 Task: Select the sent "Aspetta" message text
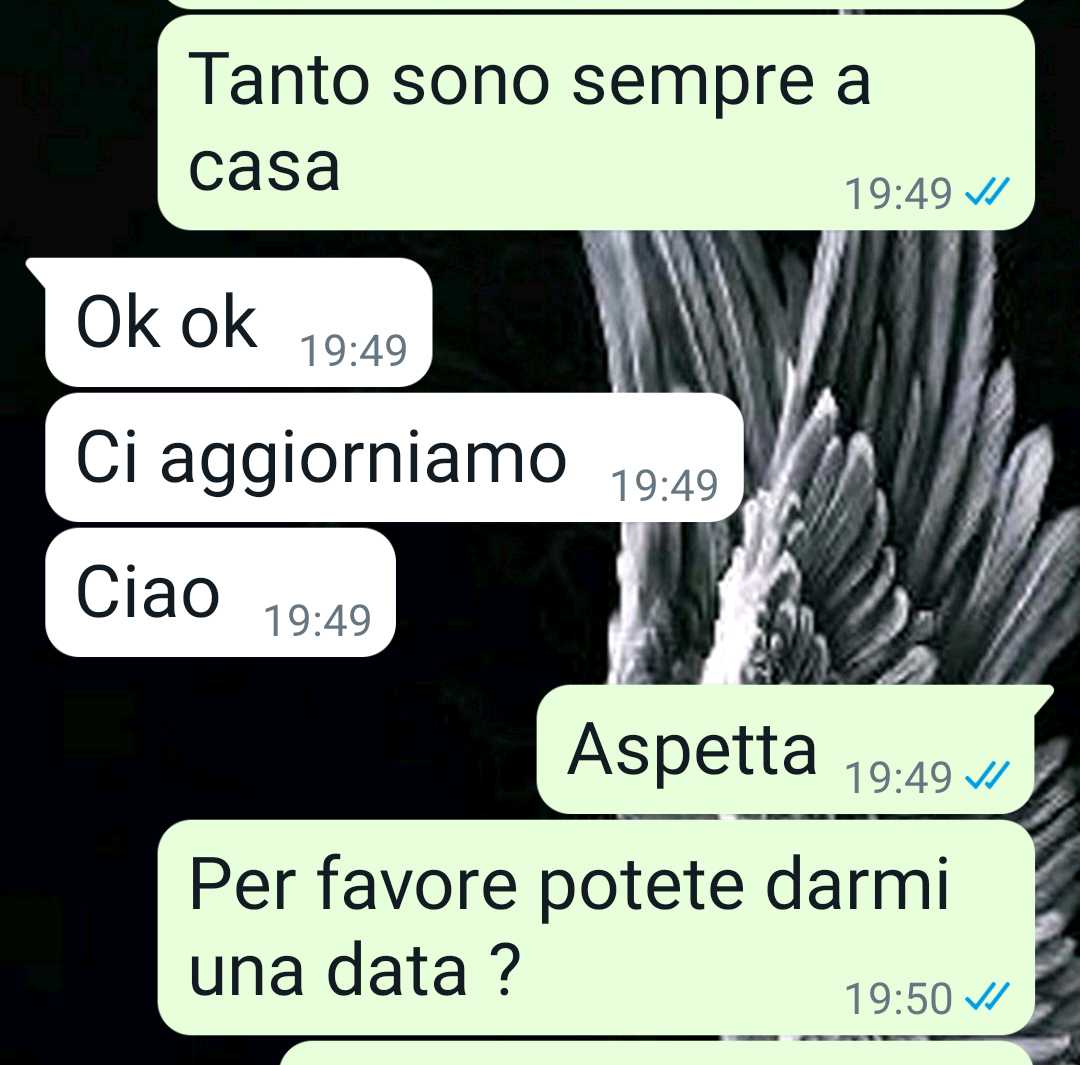pos(692,752)
